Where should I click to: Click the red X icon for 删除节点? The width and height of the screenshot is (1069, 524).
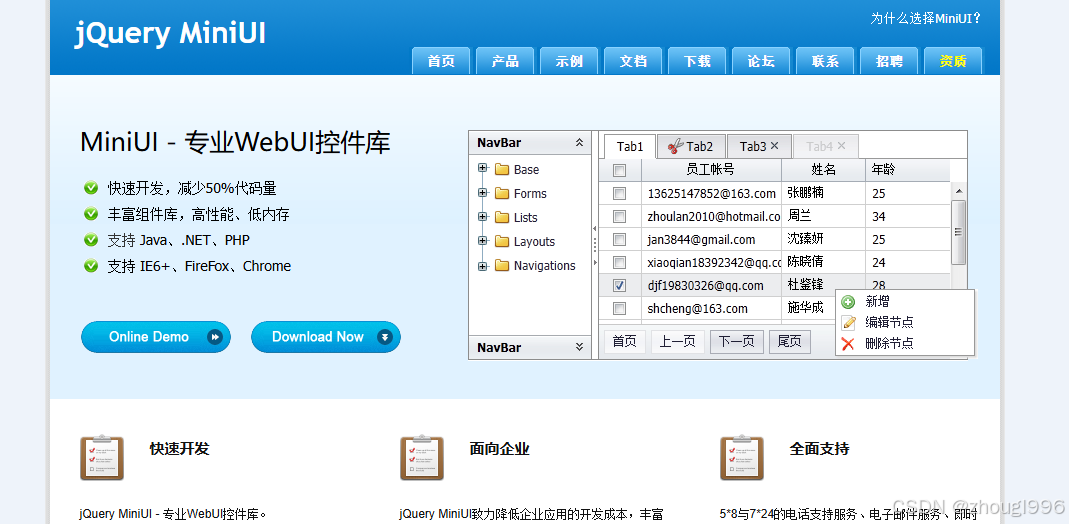pos(848,343)
